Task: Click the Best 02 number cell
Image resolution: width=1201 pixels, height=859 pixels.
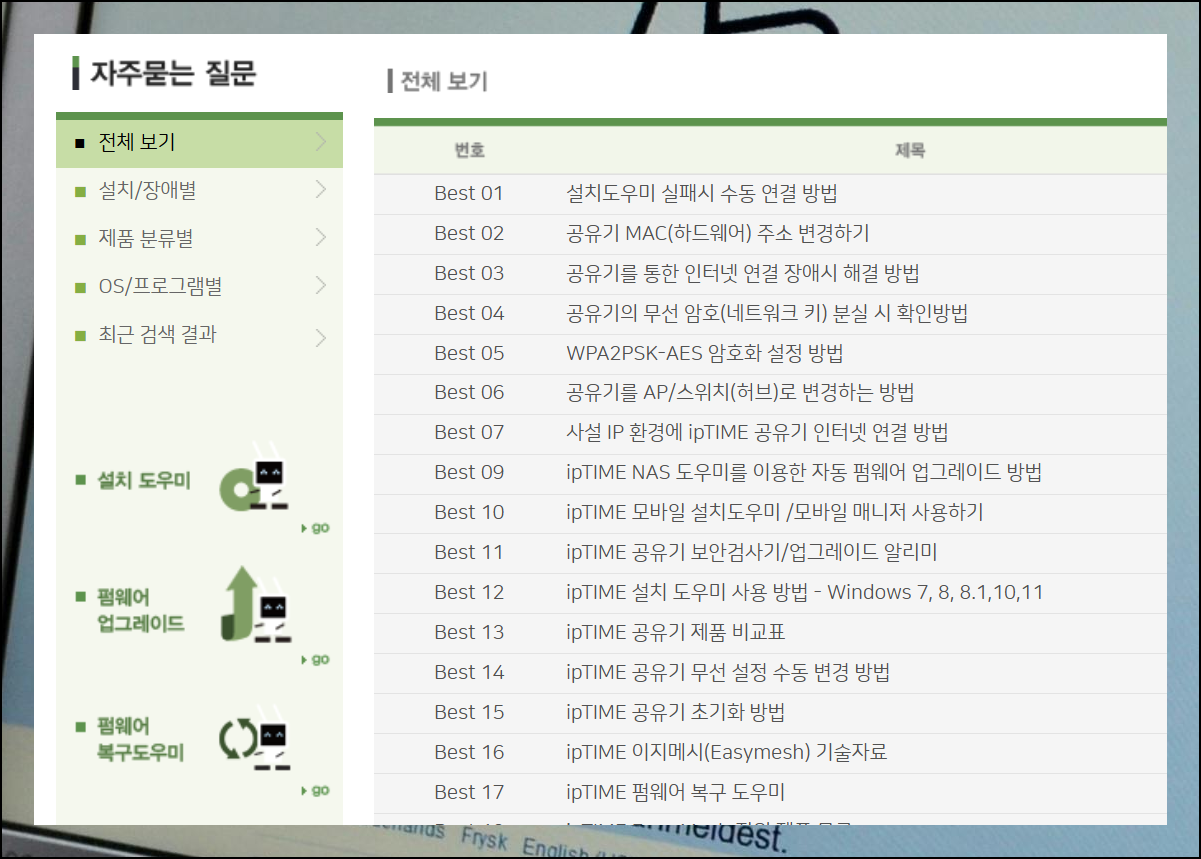Action: coord(469,233)
